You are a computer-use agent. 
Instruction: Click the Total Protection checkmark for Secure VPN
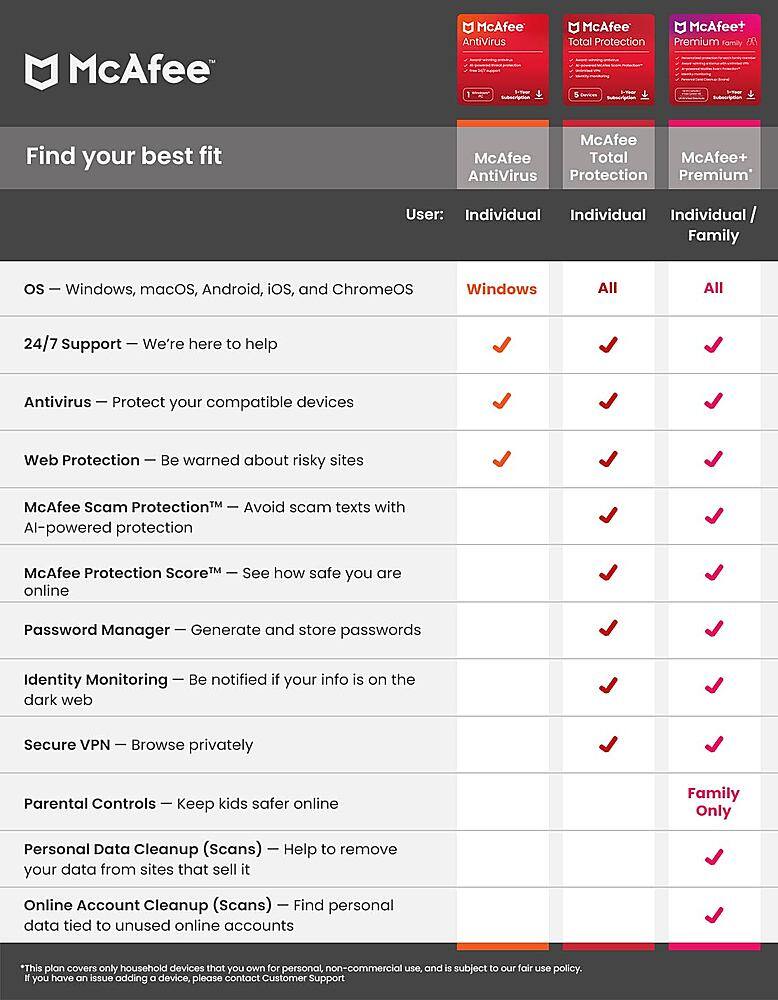tap(608, 744)
